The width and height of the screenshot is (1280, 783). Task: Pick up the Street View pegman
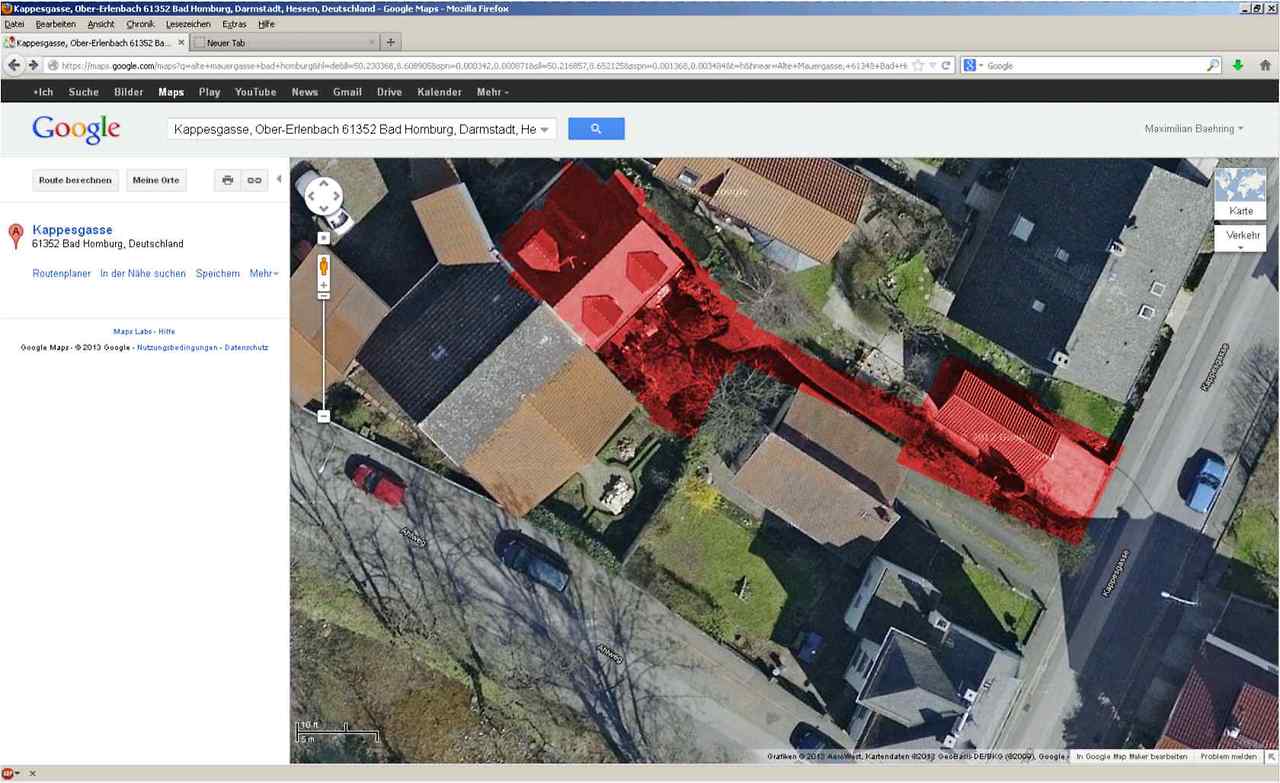click(x=323, y=266)
